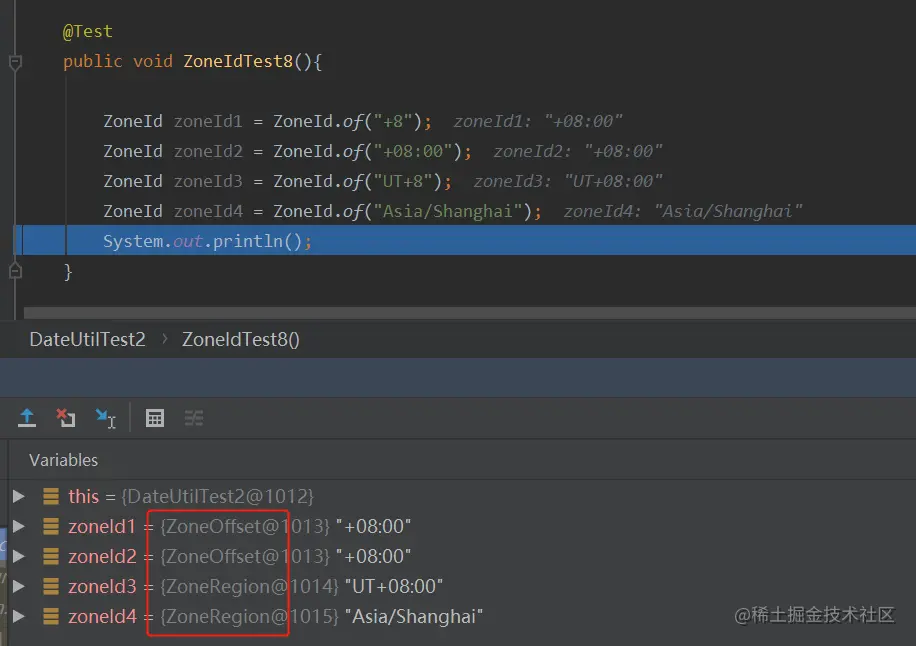Click the Run to Cursor icon
This screenshot has height=646, width=916.
click(x=106, y=418)
